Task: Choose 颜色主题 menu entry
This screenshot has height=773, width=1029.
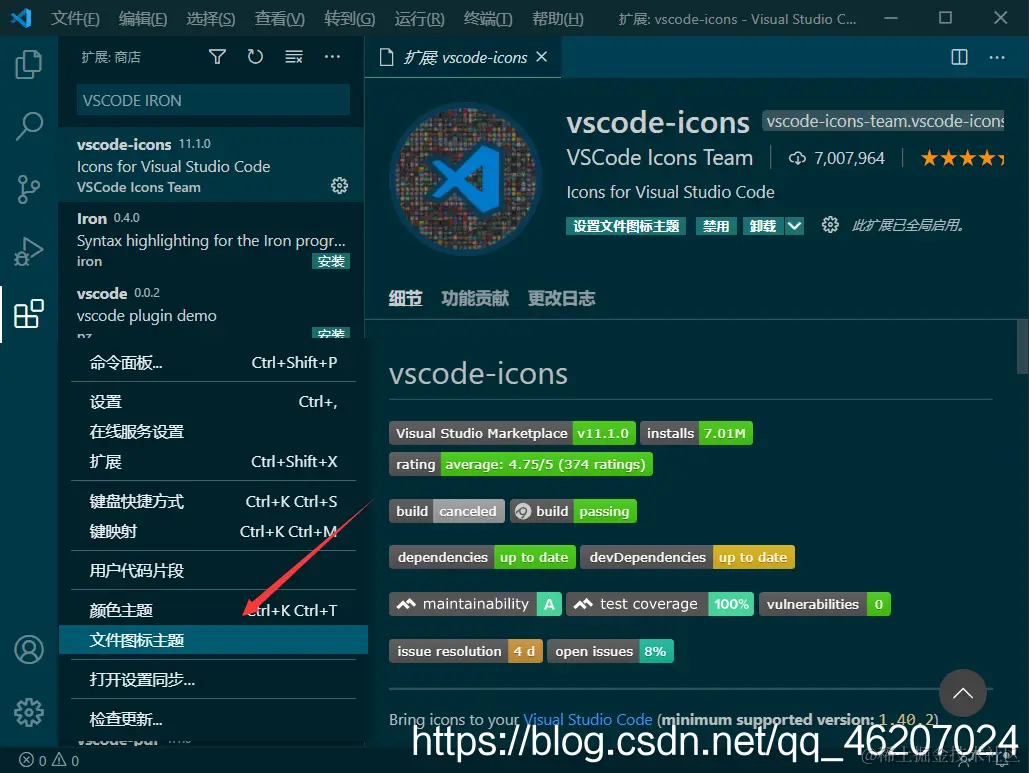Action: tap(213, 610)
